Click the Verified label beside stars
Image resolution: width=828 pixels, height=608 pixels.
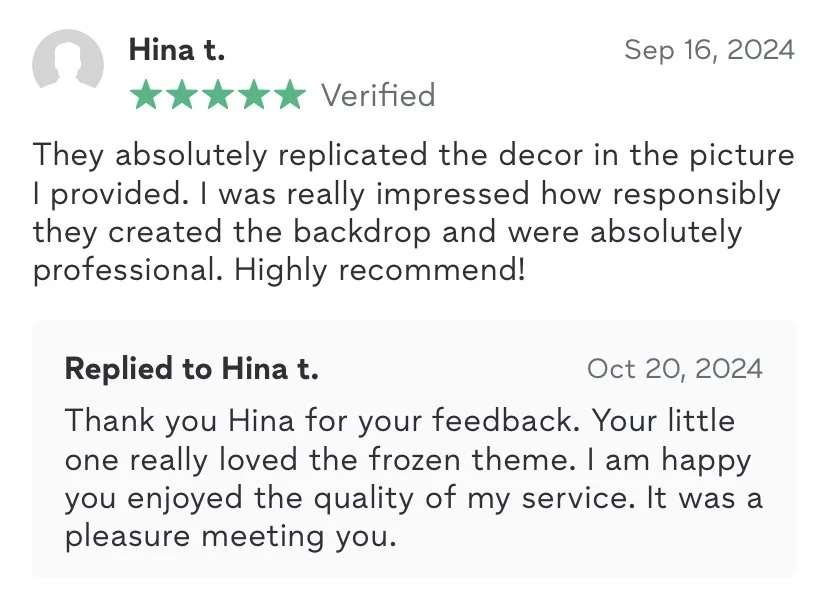pyautogui.click(x=378, y=96)
